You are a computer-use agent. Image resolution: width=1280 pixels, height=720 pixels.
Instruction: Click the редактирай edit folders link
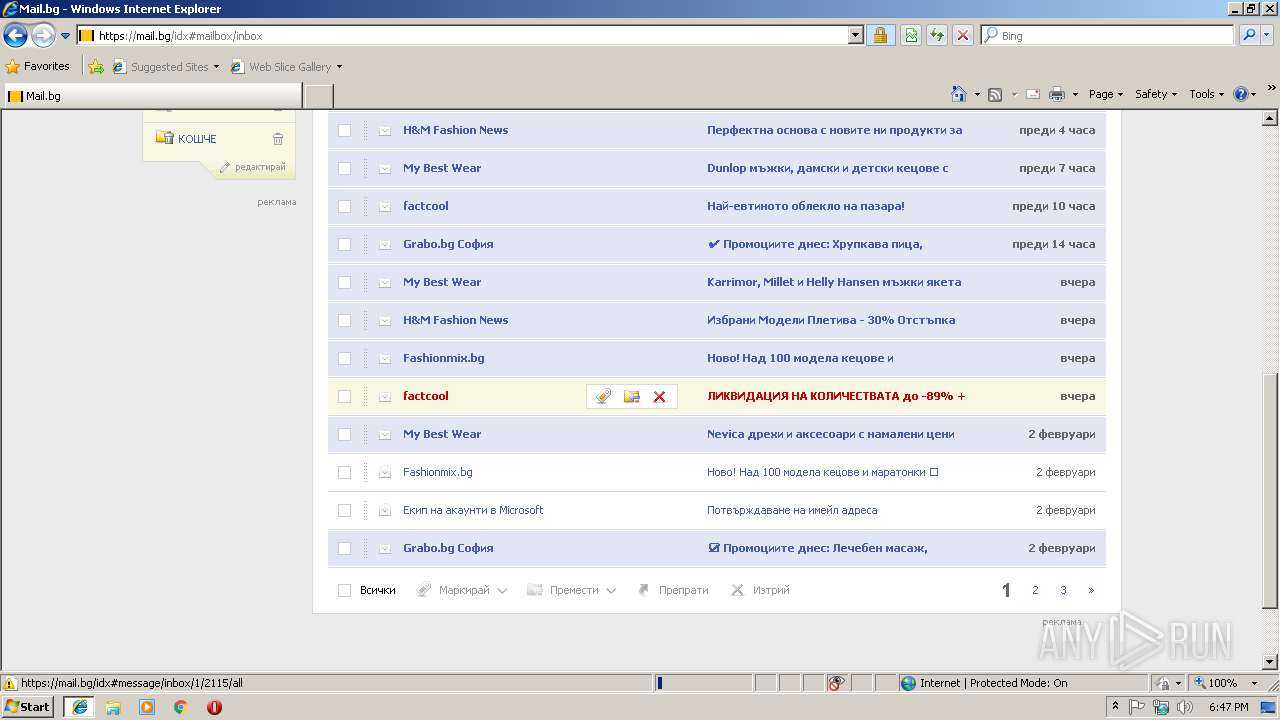[x=260, y=167]
